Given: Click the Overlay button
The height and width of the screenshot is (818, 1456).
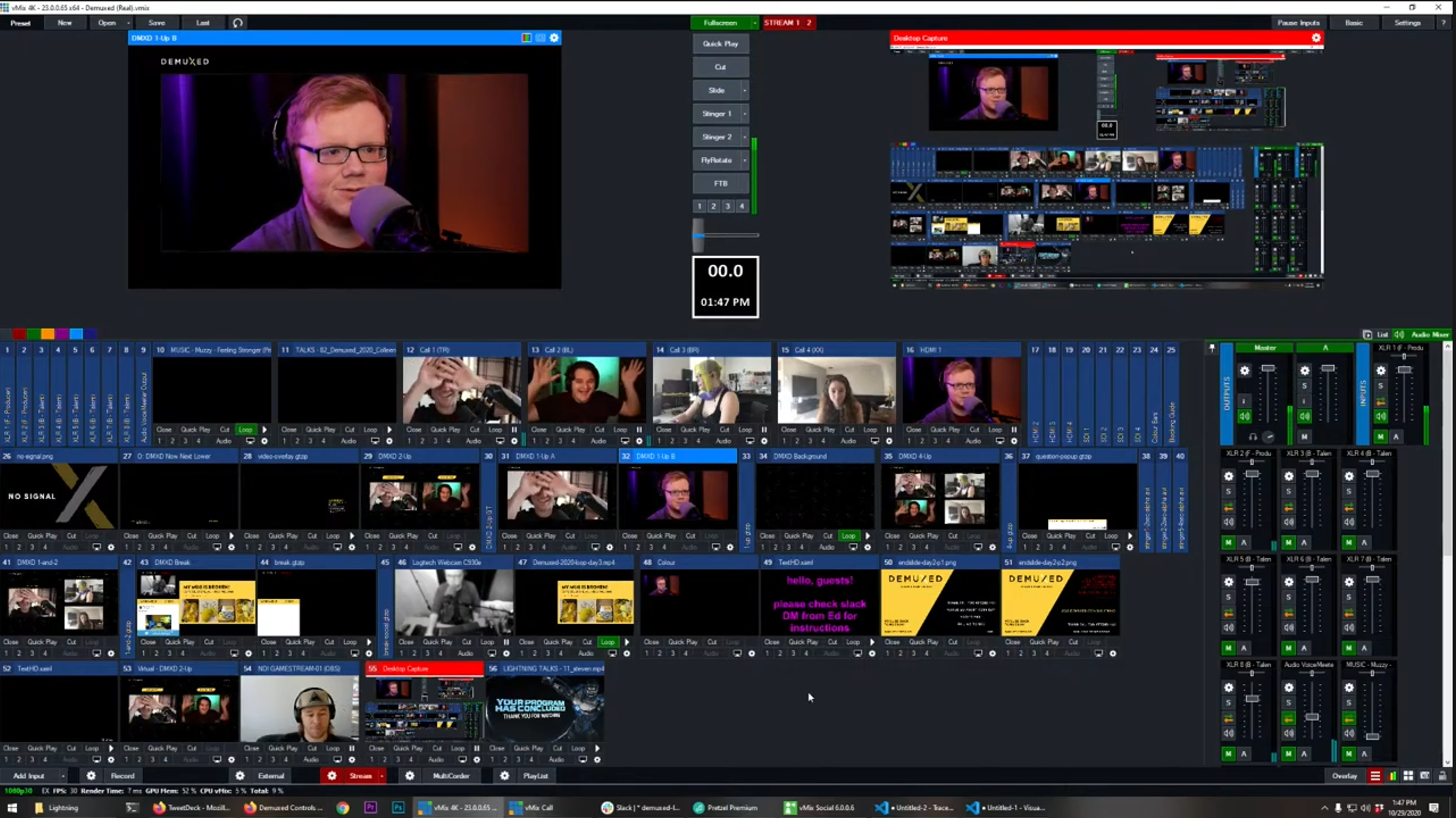Looking at the screenshot, I should pos(1345,776).
